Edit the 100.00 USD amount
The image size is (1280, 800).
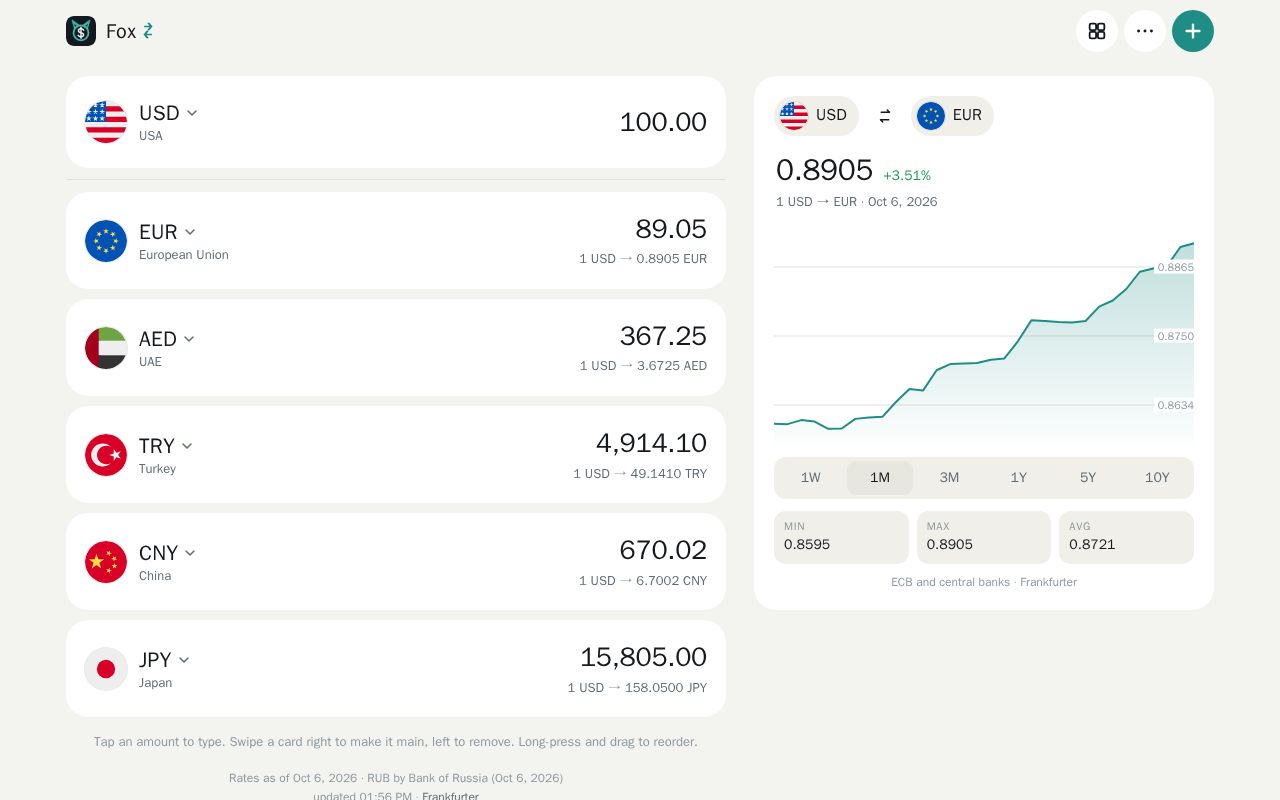663,122
